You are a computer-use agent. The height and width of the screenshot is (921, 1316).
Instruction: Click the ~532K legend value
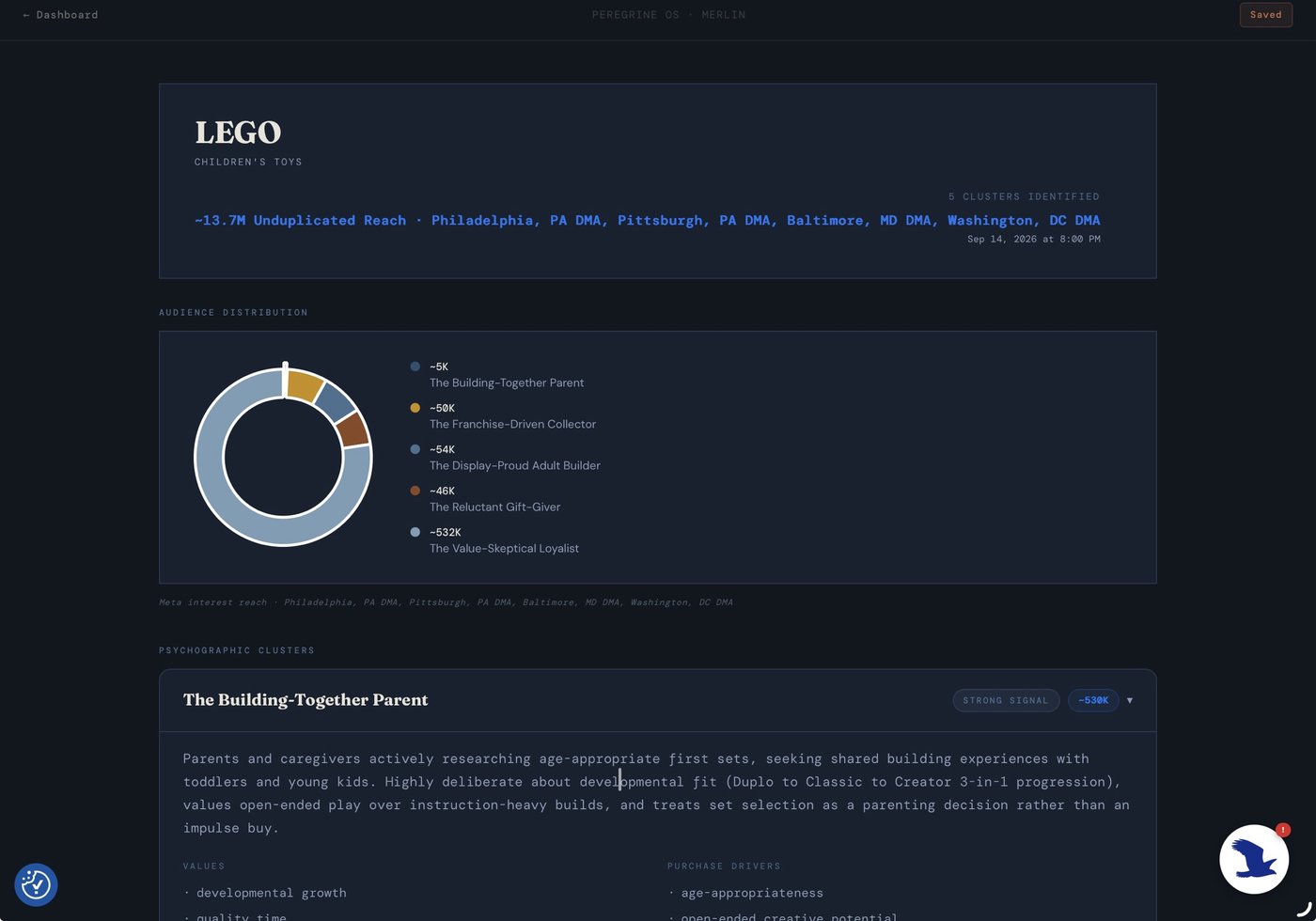446,532
